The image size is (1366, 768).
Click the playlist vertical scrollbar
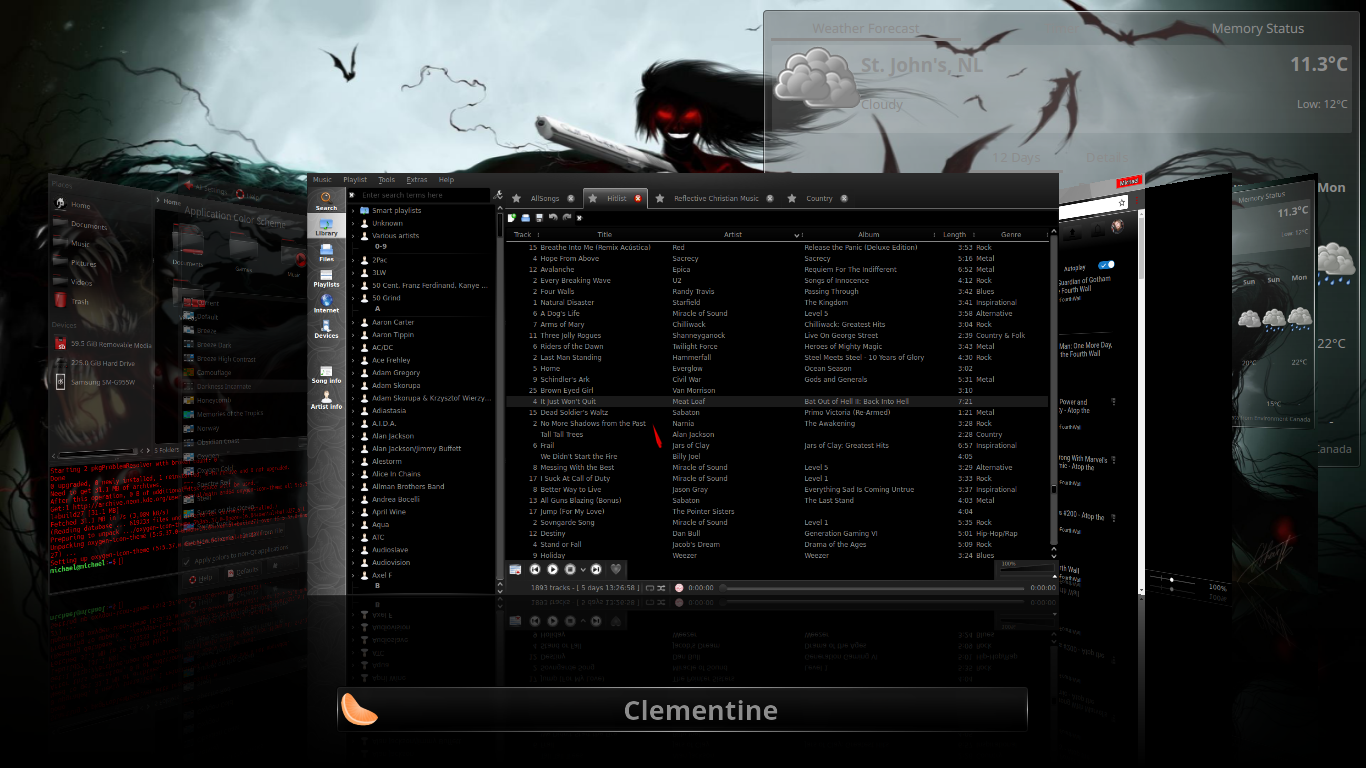[x=1053, y=390]
